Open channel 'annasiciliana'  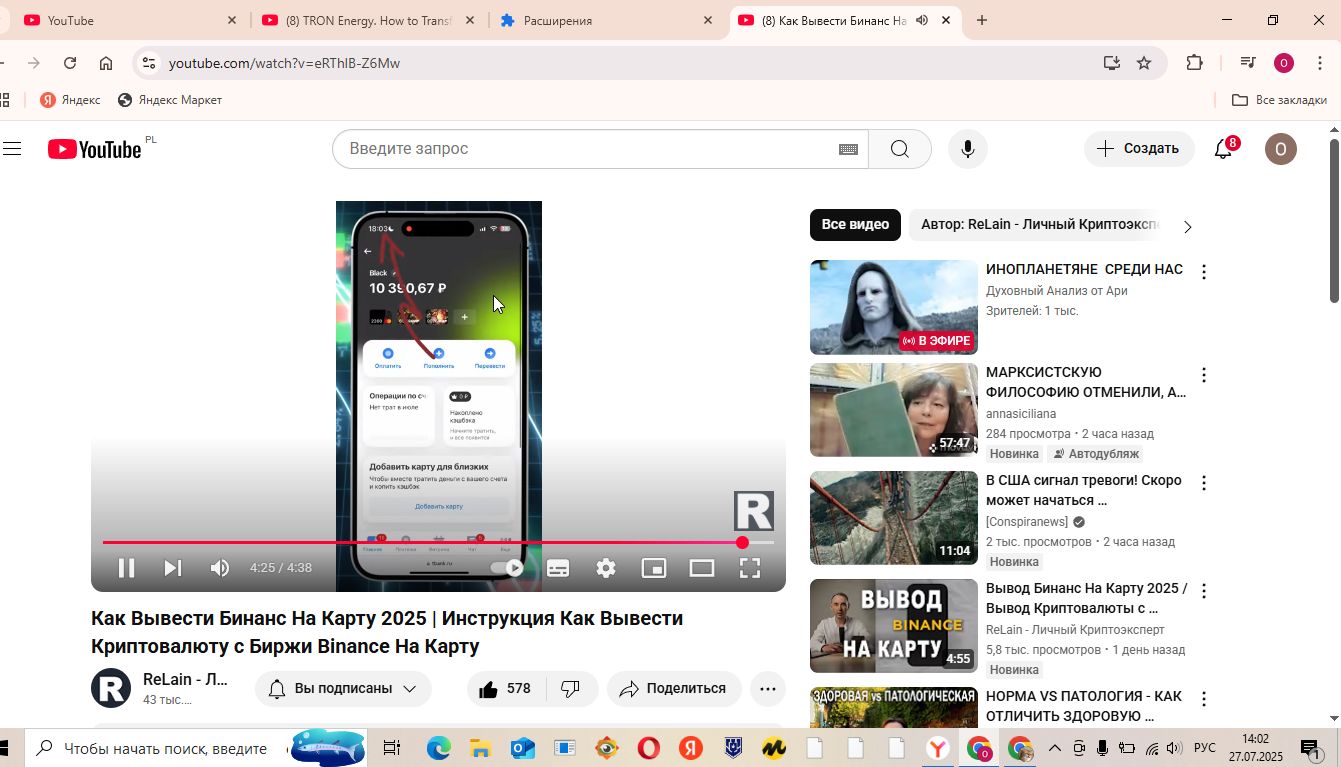[1021, 414]
